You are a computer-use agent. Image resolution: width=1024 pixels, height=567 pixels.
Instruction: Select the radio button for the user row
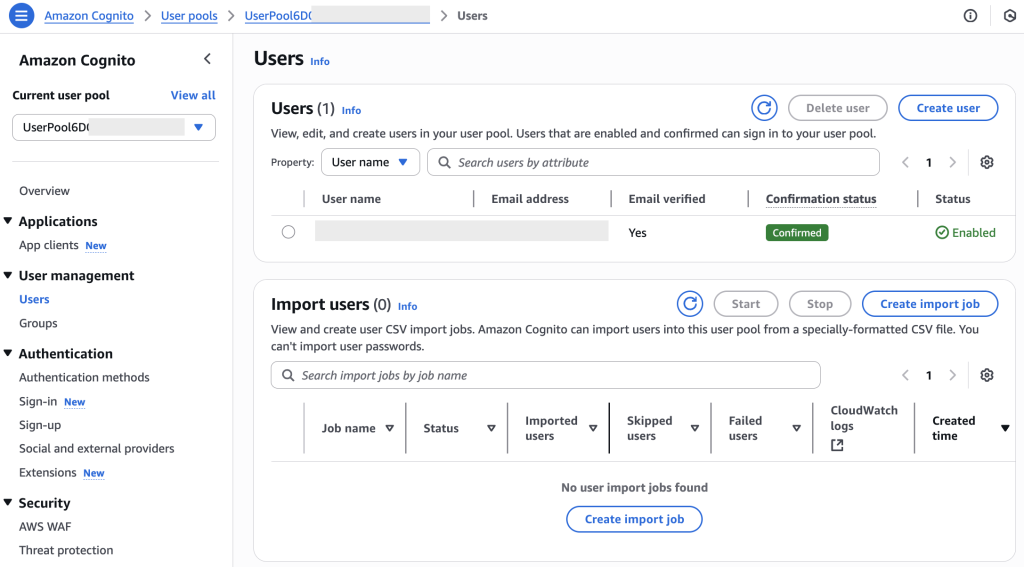click(288, 232)
